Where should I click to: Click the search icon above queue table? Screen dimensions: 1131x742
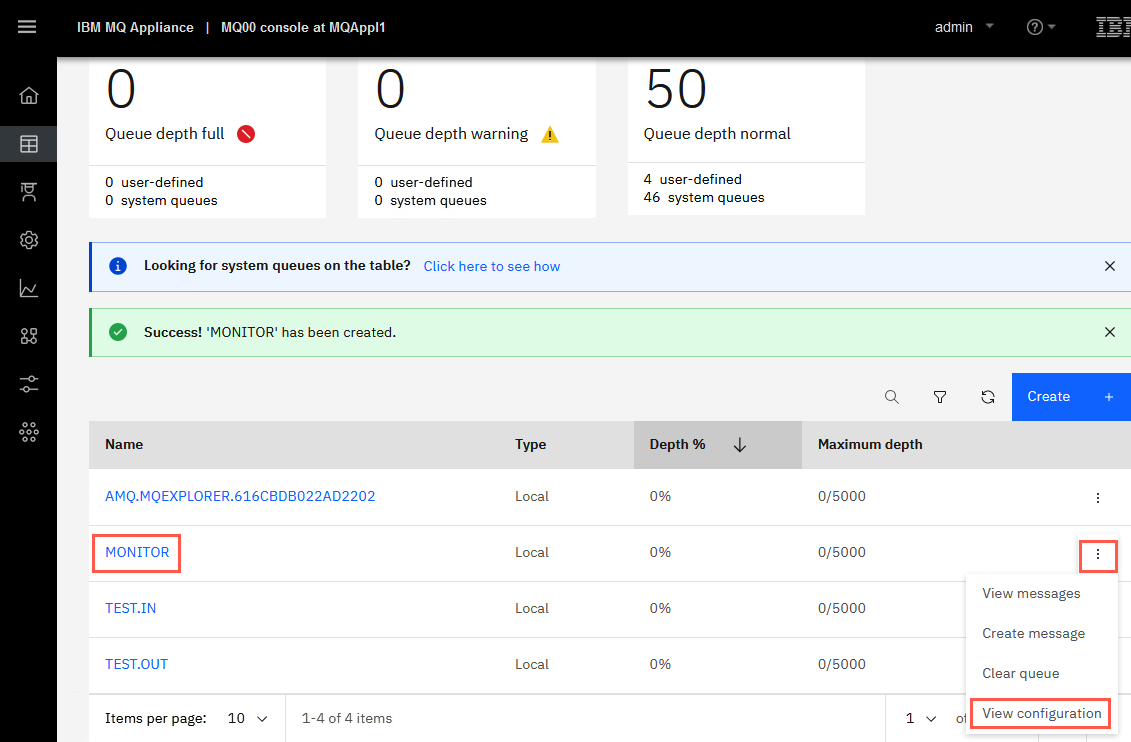[x=892, y=397]
